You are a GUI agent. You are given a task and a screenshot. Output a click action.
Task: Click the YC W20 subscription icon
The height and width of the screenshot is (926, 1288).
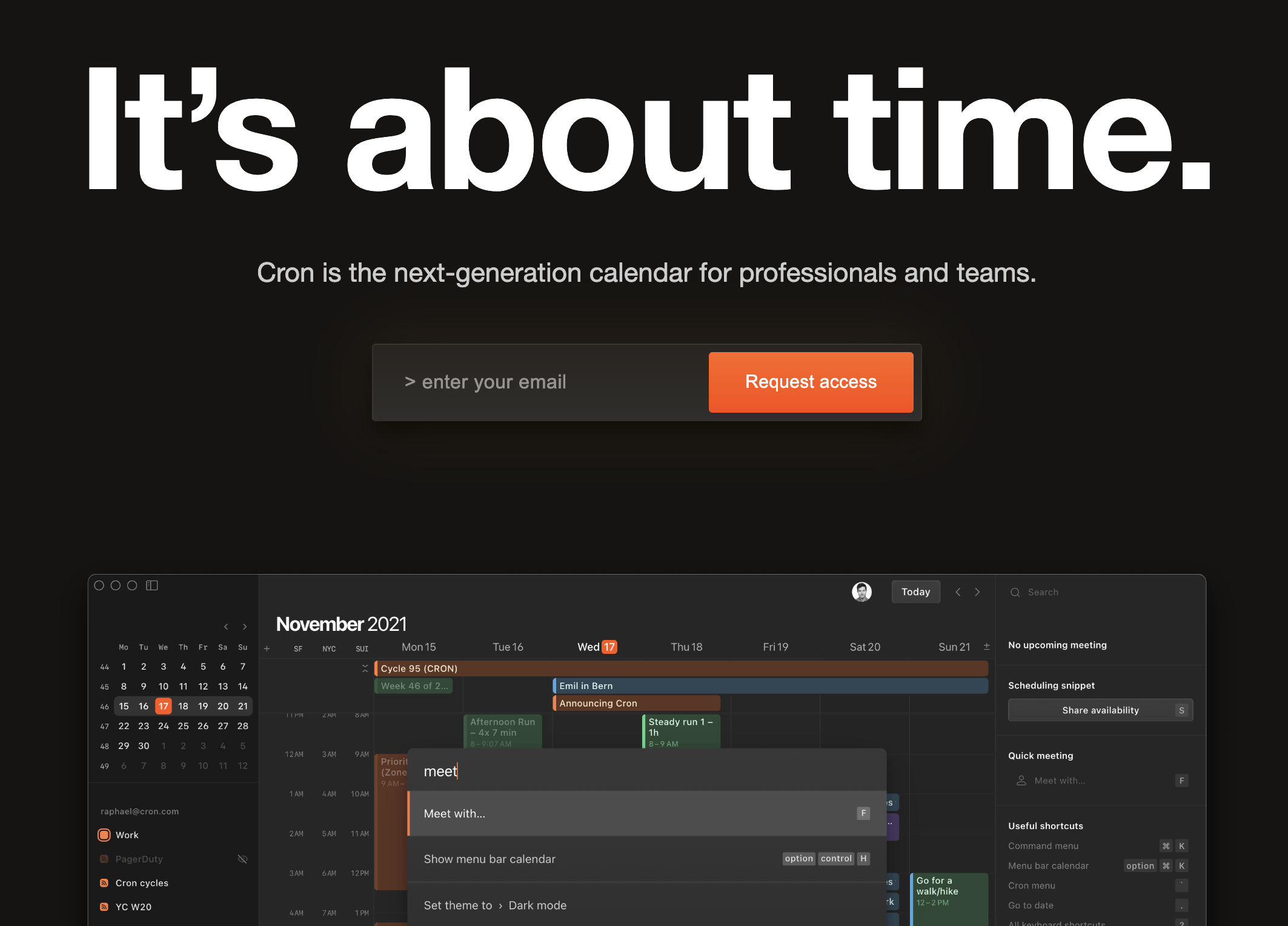coord(104,907)
